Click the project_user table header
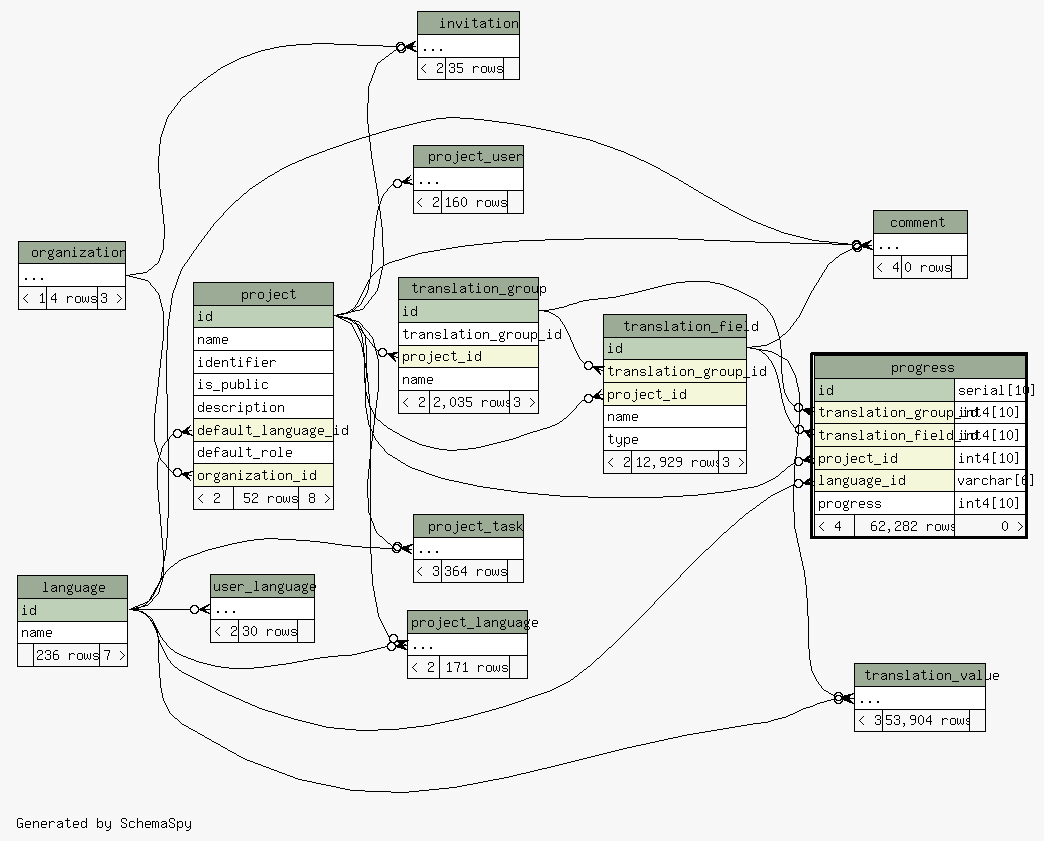Viewport: 1044px width, 841px height. (468, 157)
